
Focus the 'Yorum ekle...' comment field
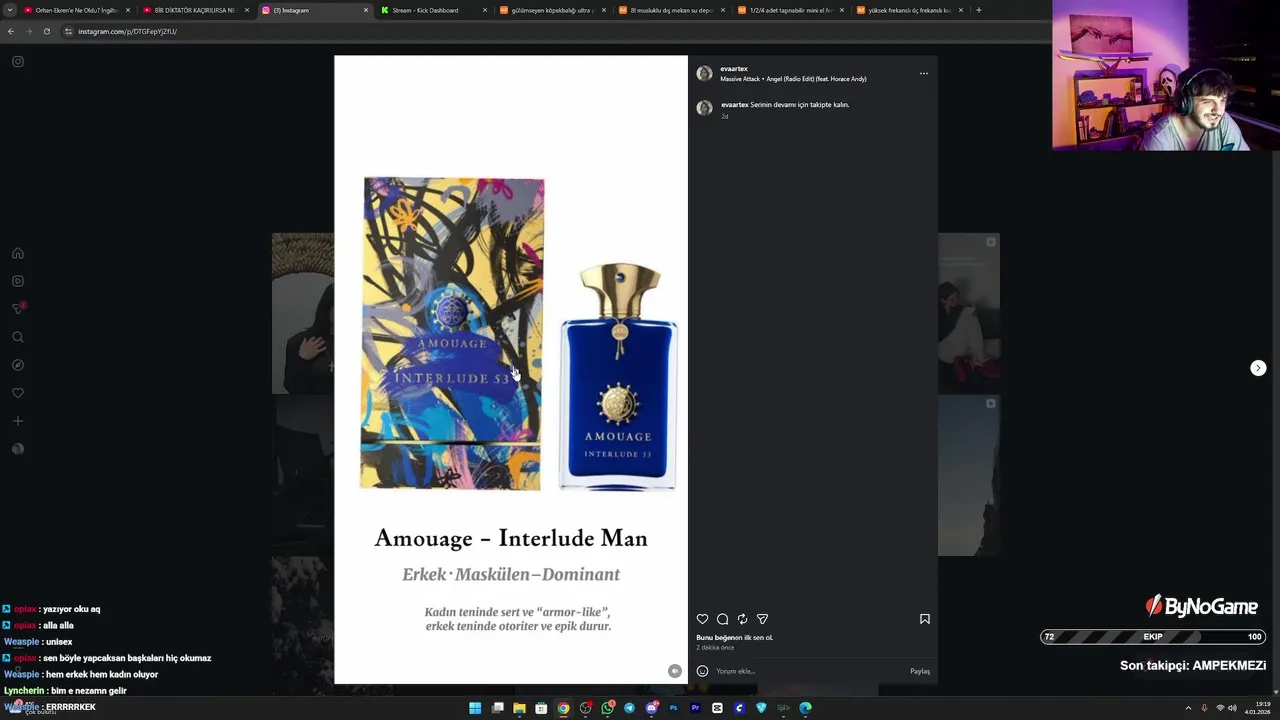click(808, 671)
